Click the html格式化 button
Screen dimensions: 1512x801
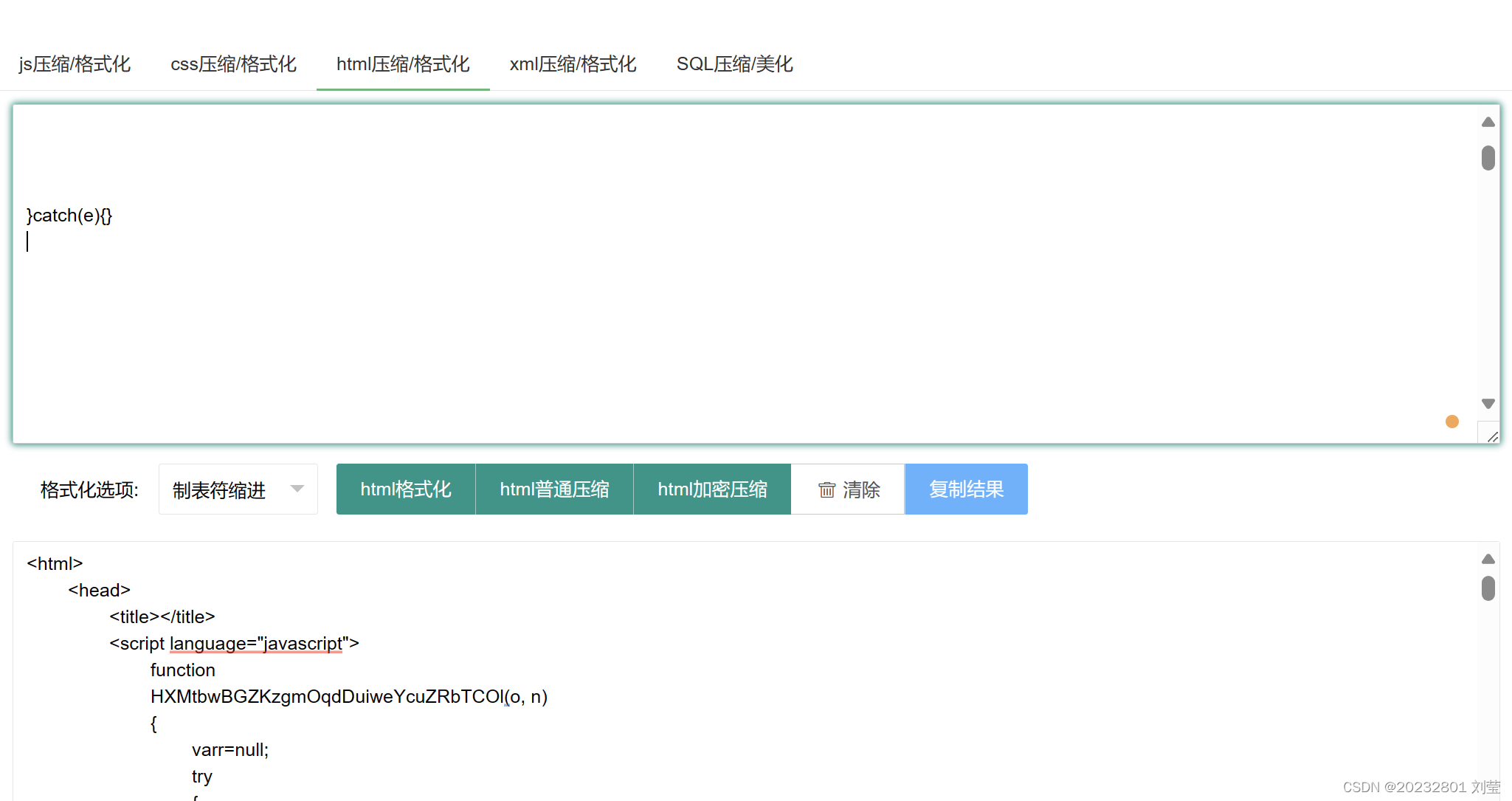[406, 489]
